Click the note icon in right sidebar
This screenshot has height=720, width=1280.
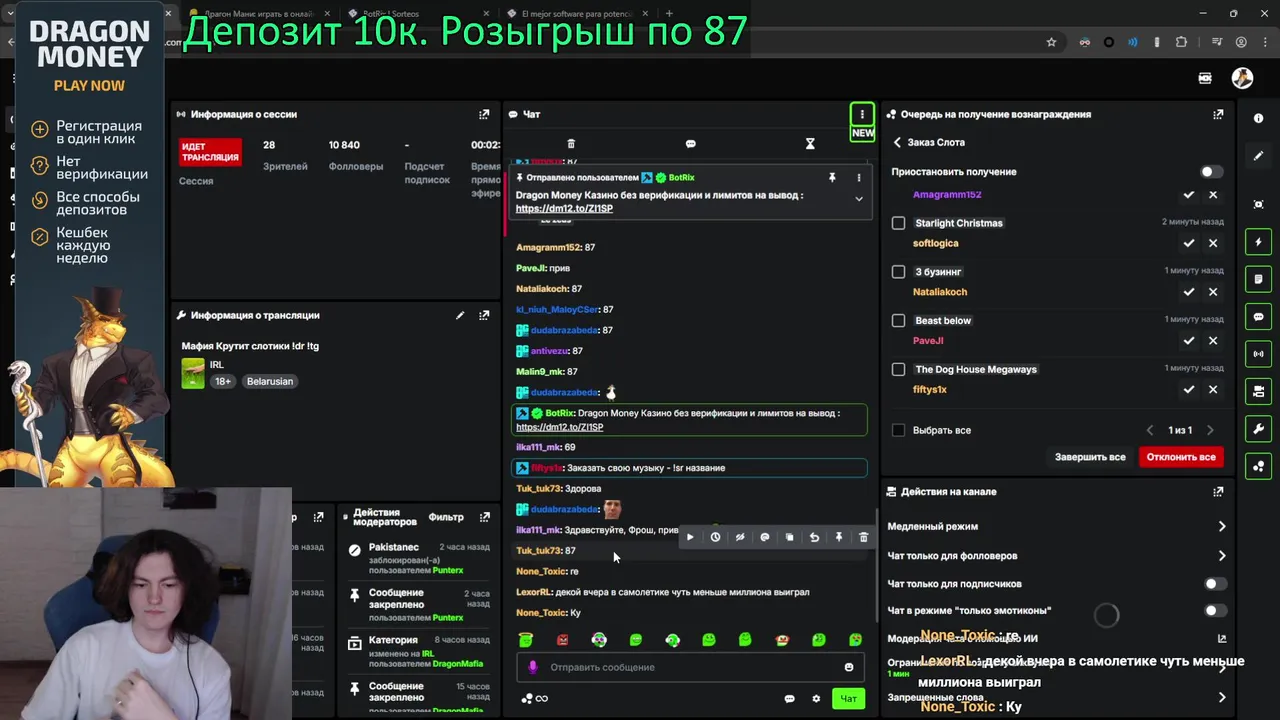point(1258,279)
